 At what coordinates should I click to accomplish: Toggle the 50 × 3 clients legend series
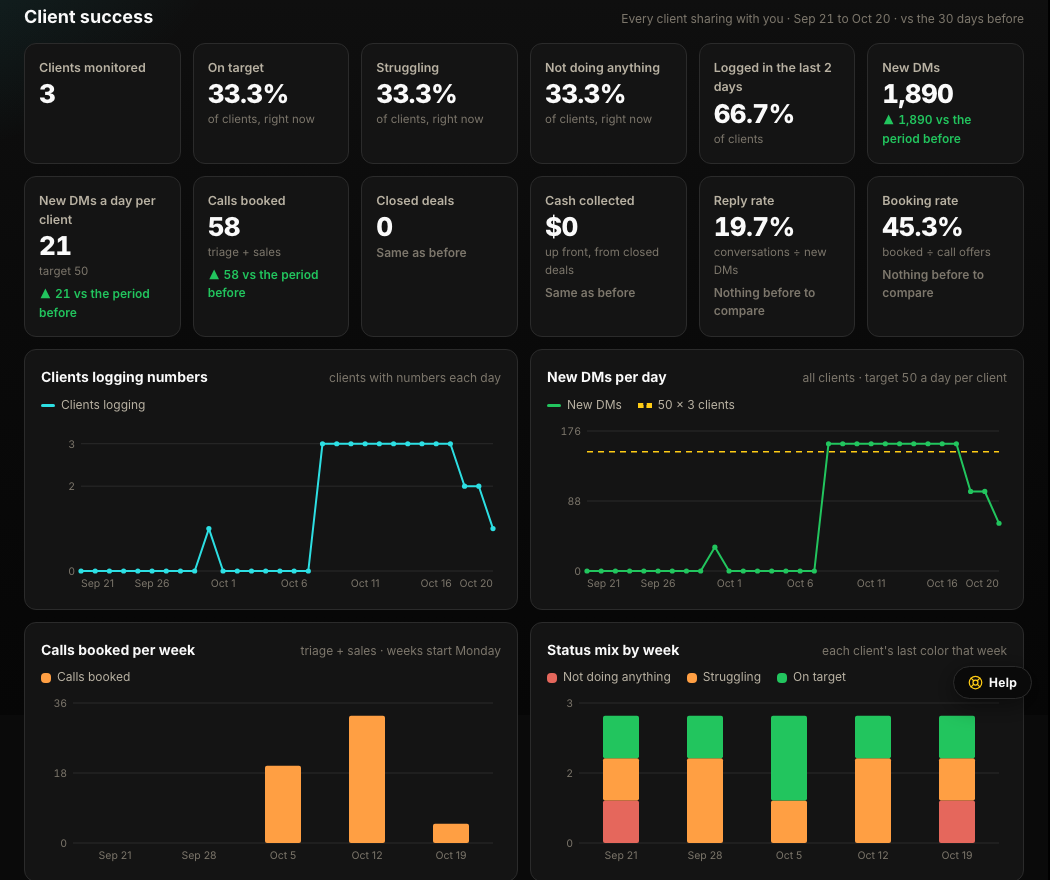pos(686,405)
